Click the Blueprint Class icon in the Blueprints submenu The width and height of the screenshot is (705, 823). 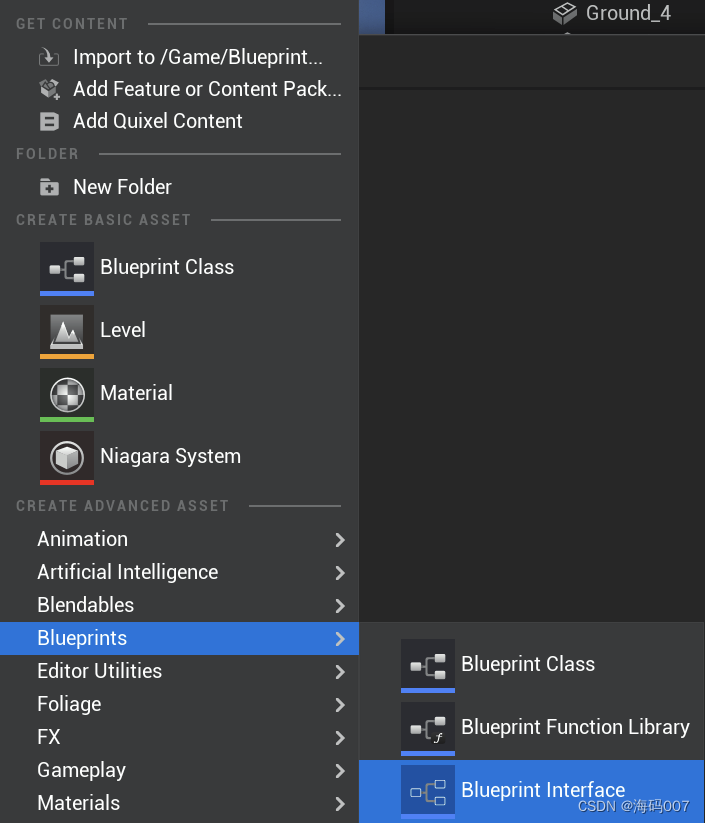[x=428, y=666]
